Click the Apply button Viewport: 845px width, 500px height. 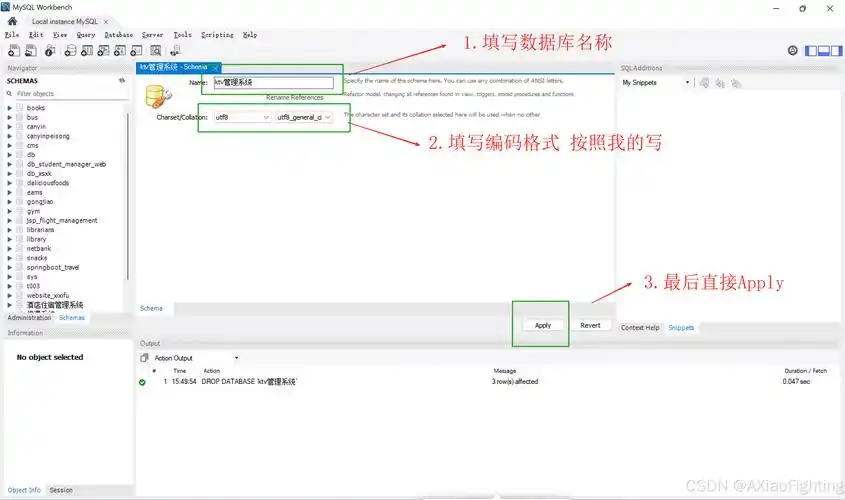(543, 325)
